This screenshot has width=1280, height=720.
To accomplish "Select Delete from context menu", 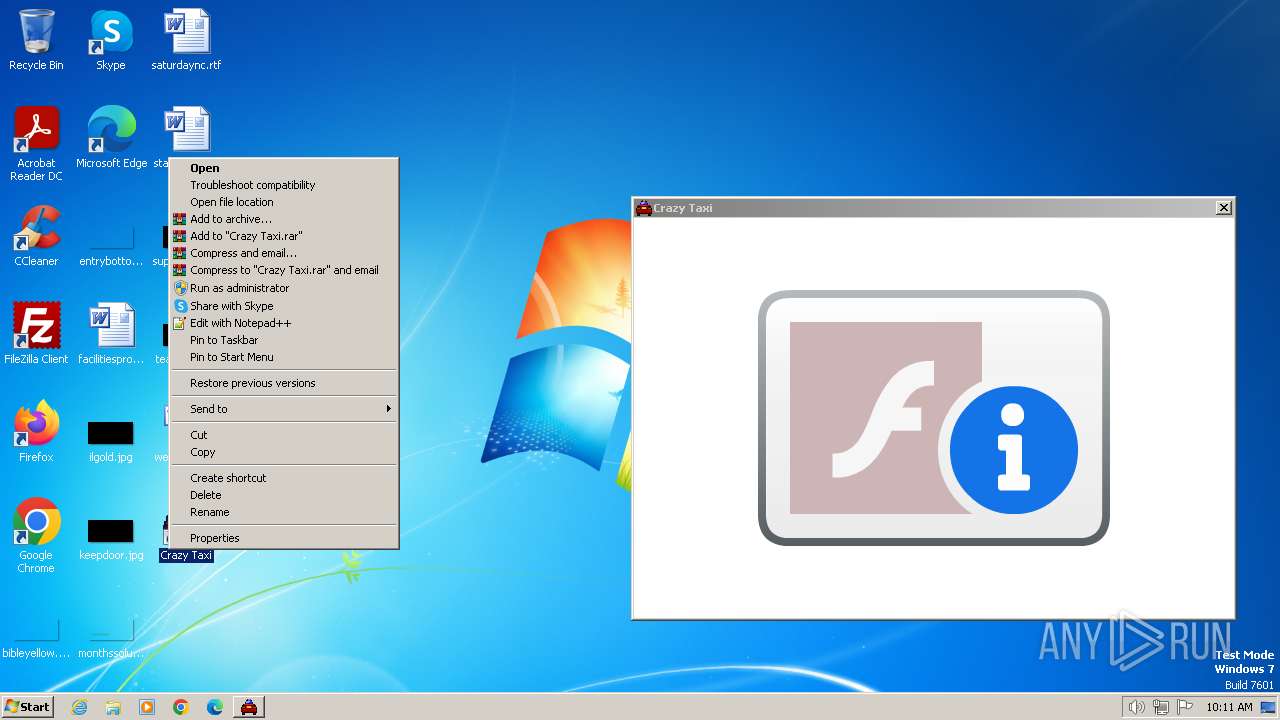I will pos(284,495).
